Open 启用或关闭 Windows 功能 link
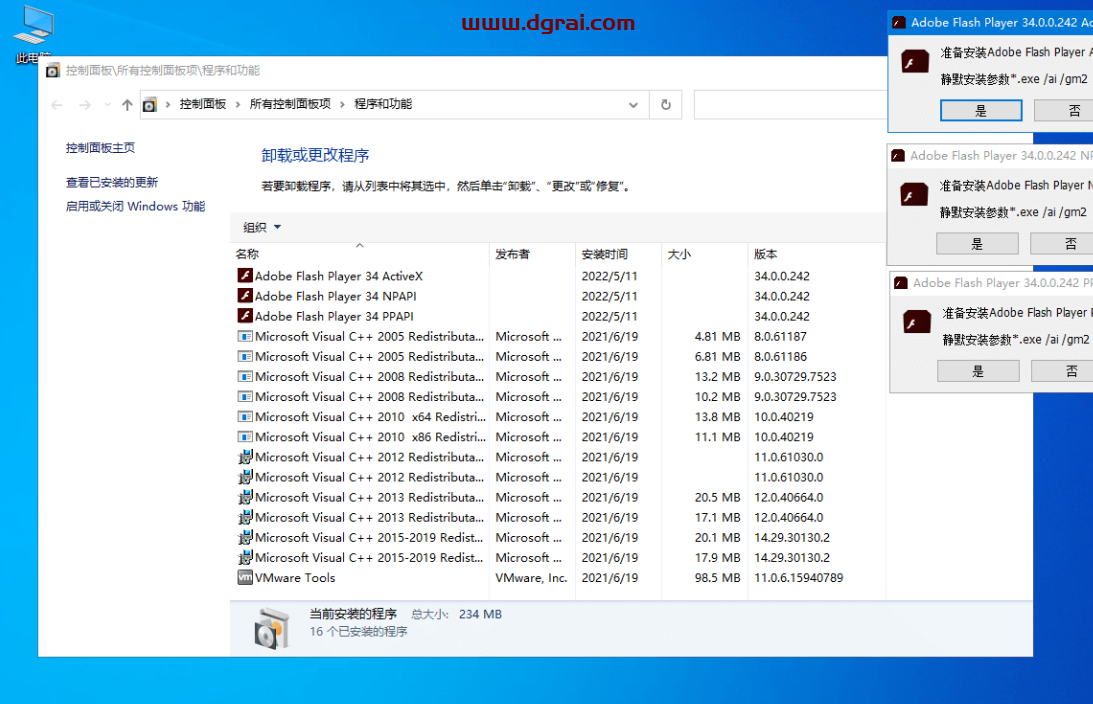Image resolution: width=1093 pixels, height=704 pixels. point(135,206)
